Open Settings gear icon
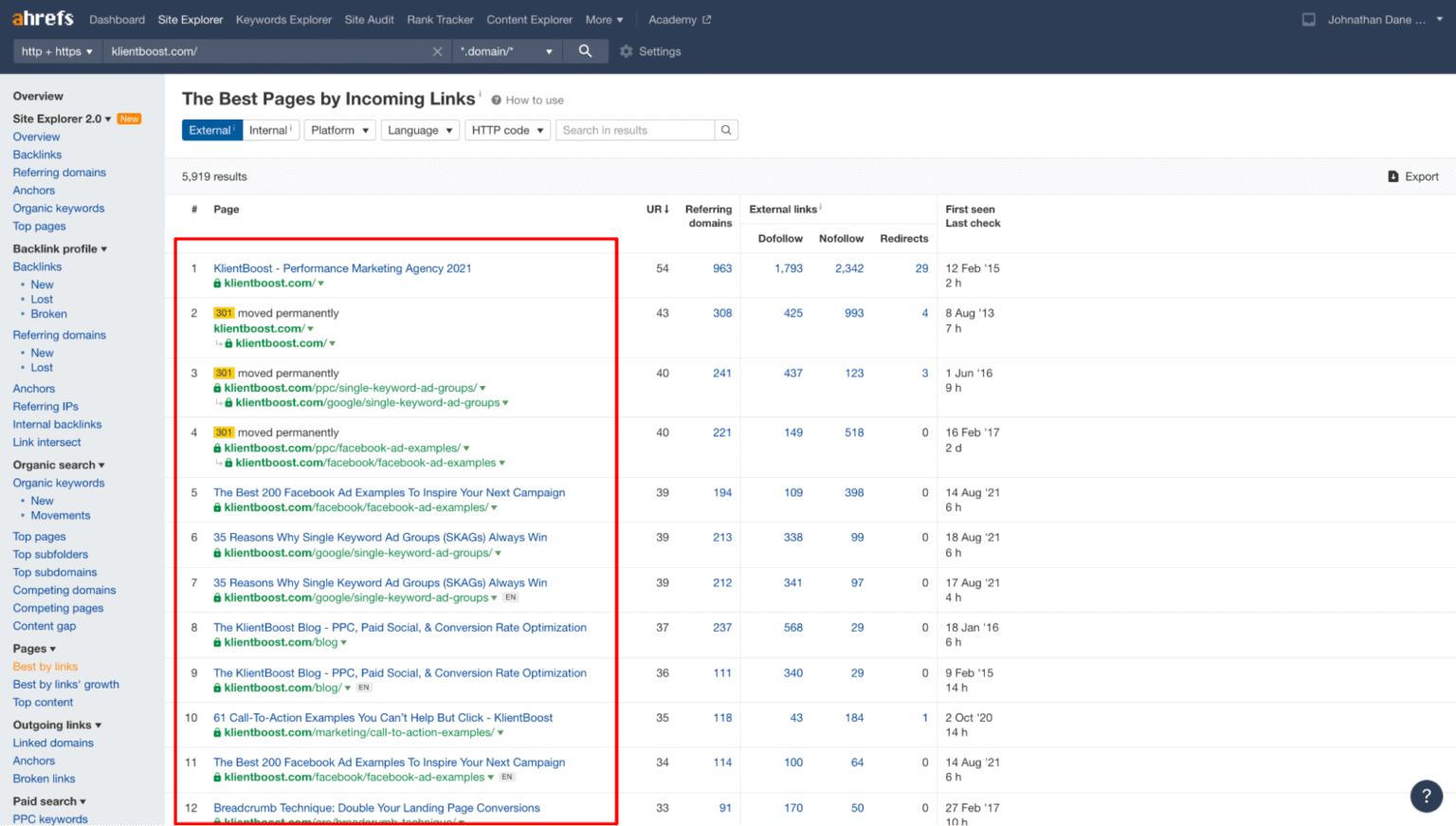 click(x=626, y=51)
